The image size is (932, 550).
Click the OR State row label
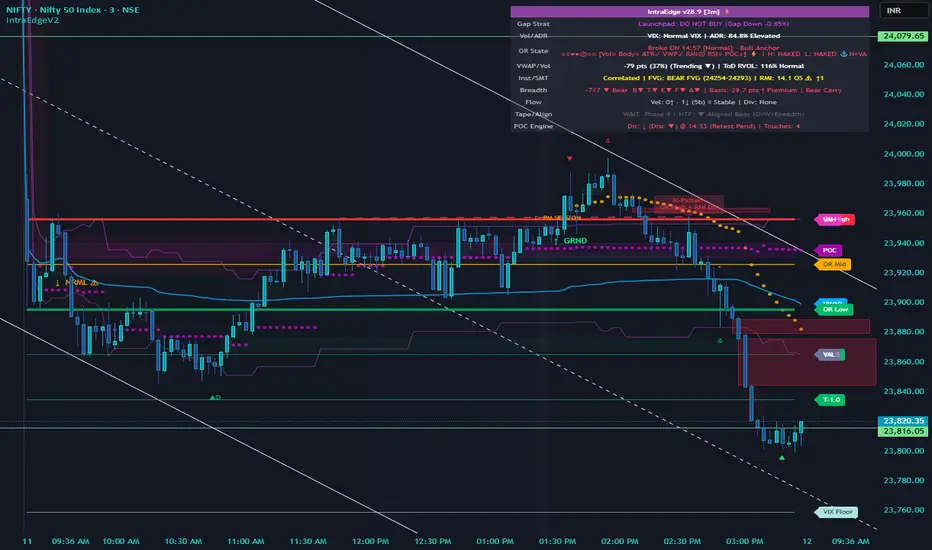point(533,51)
